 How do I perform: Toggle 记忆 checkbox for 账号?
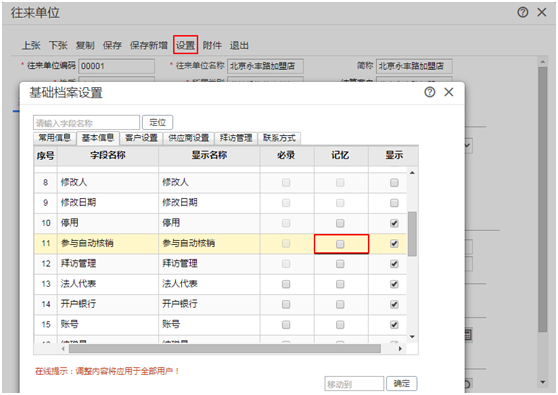[x=340, y=325]
